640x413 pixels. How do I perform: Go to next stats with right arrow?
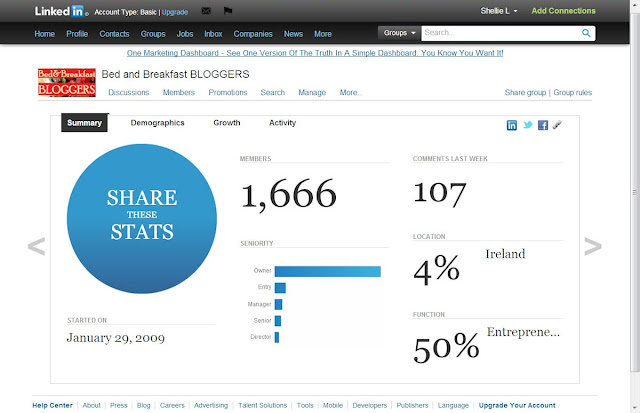[593, 246]
